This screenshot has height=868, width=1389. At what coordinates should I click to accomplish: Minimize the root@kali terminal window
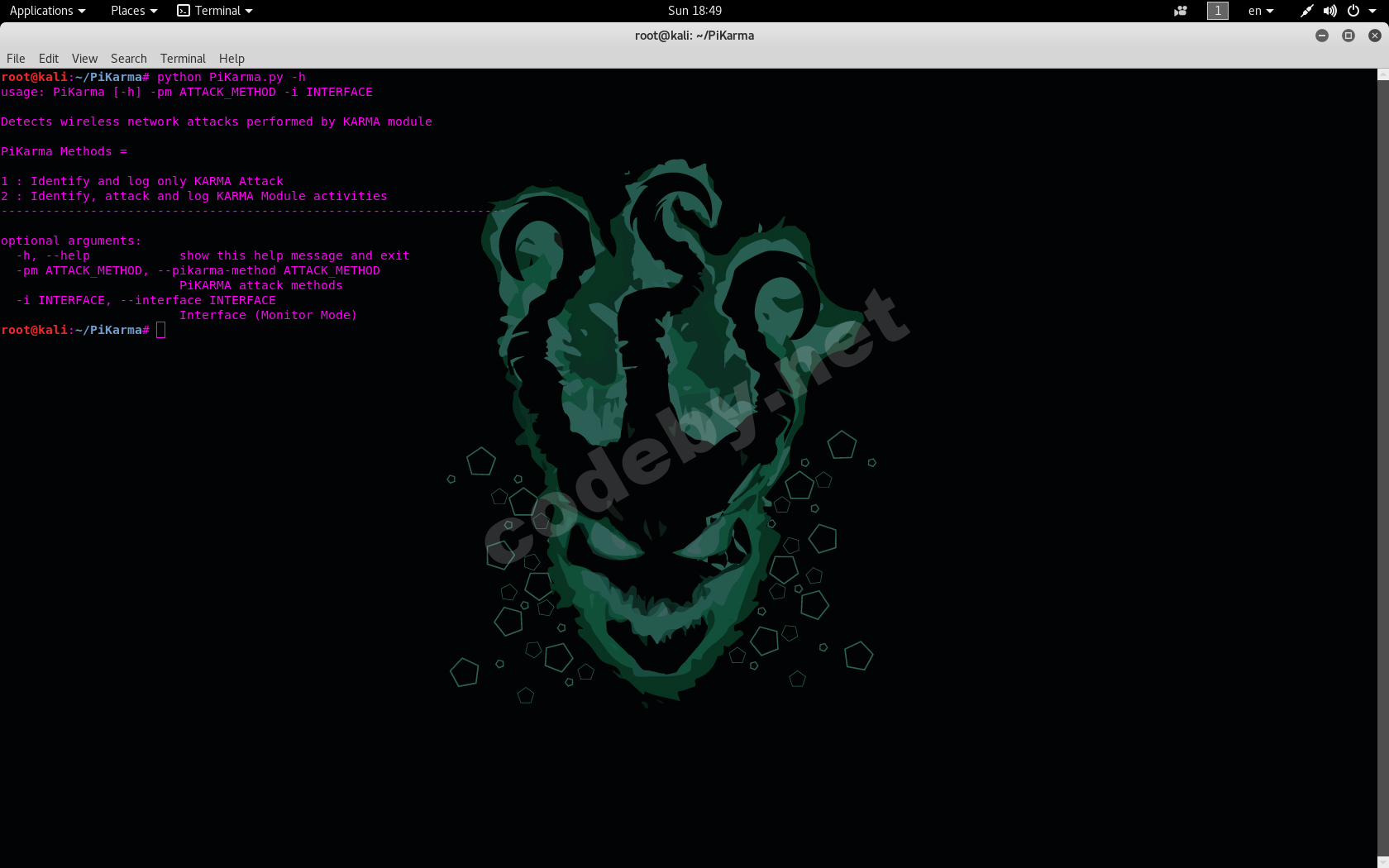tap(1322, 36)
